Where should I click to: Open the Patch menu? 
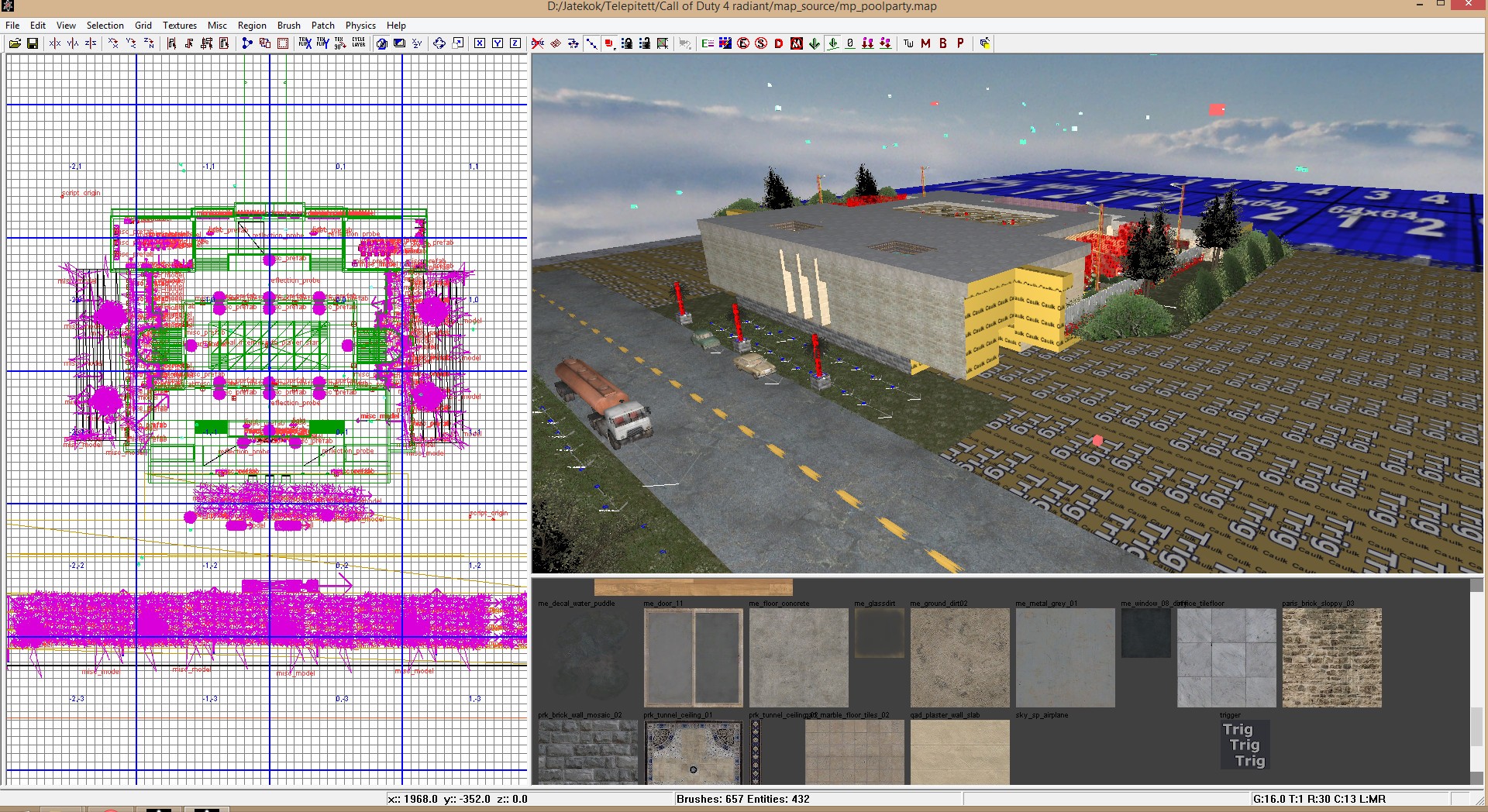point(323,26)
